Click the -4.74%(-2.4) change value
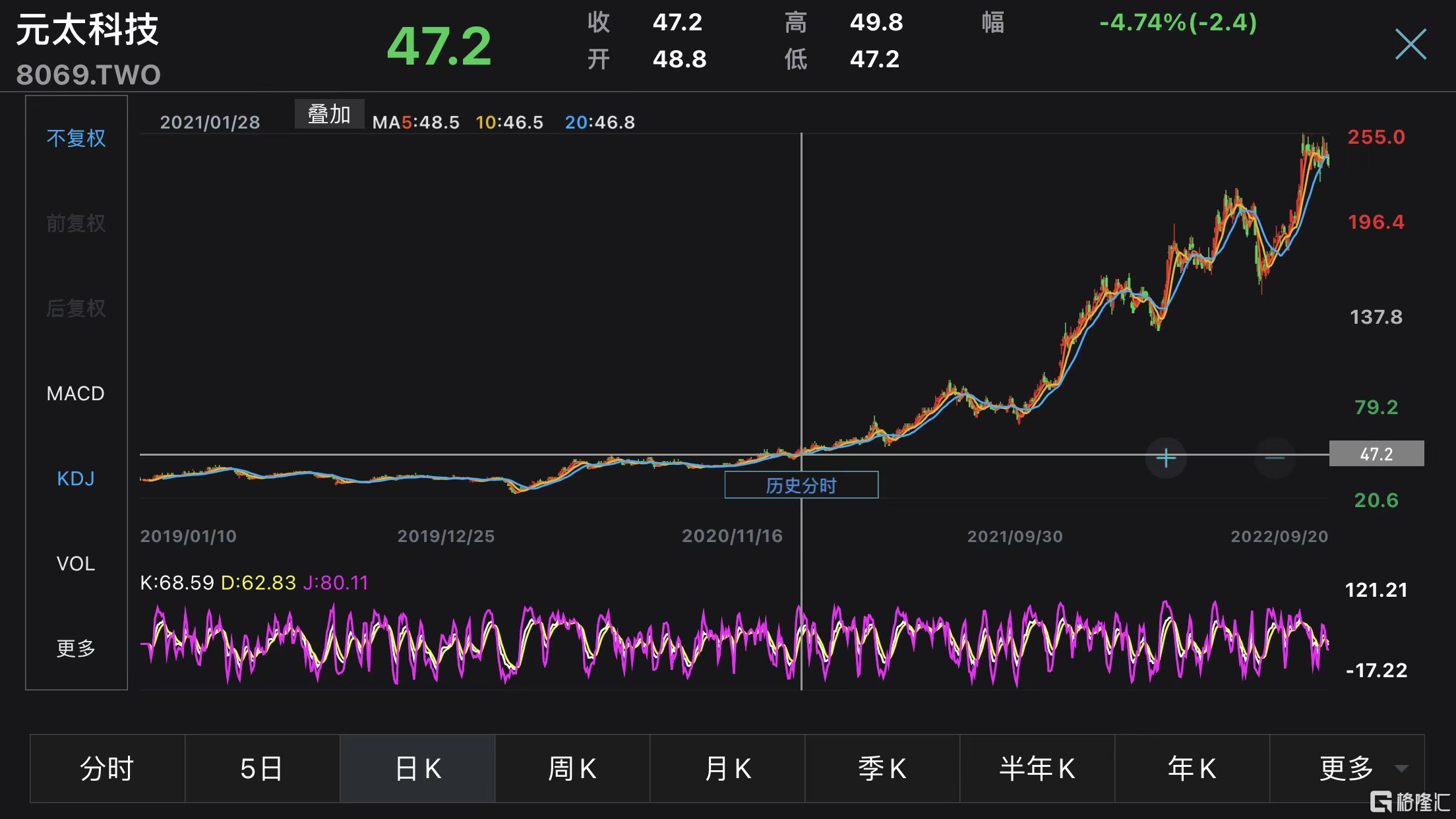The height and width of the screenshot is (819, 1456). point(1178,22)
